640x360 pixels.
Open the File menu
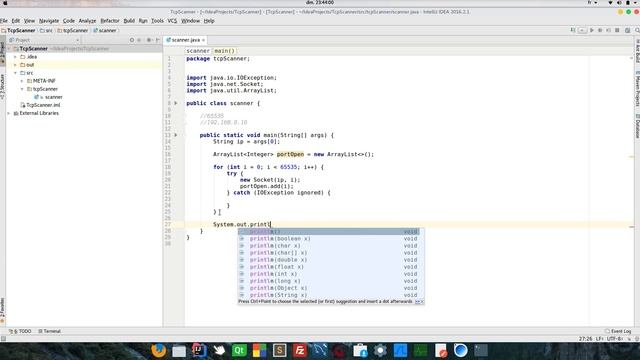pos(4,21)
